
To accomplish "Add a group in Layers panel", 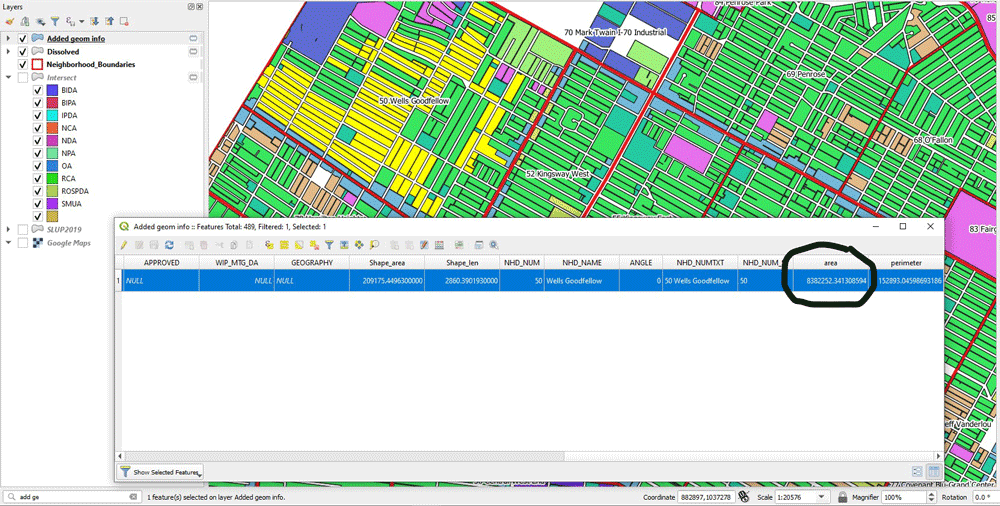I will point(24,22).
